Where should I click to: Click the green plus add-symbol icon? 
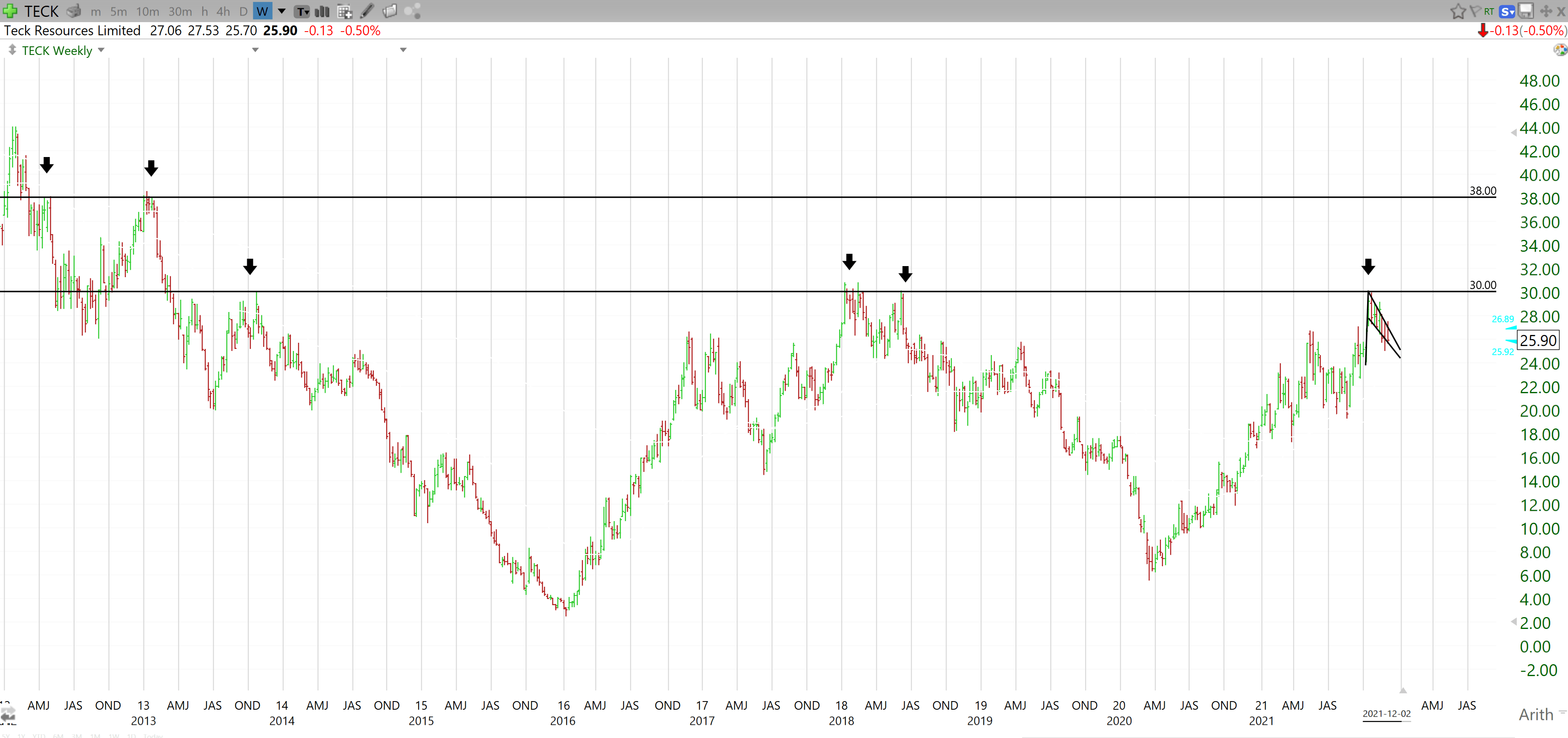[10, 11]
